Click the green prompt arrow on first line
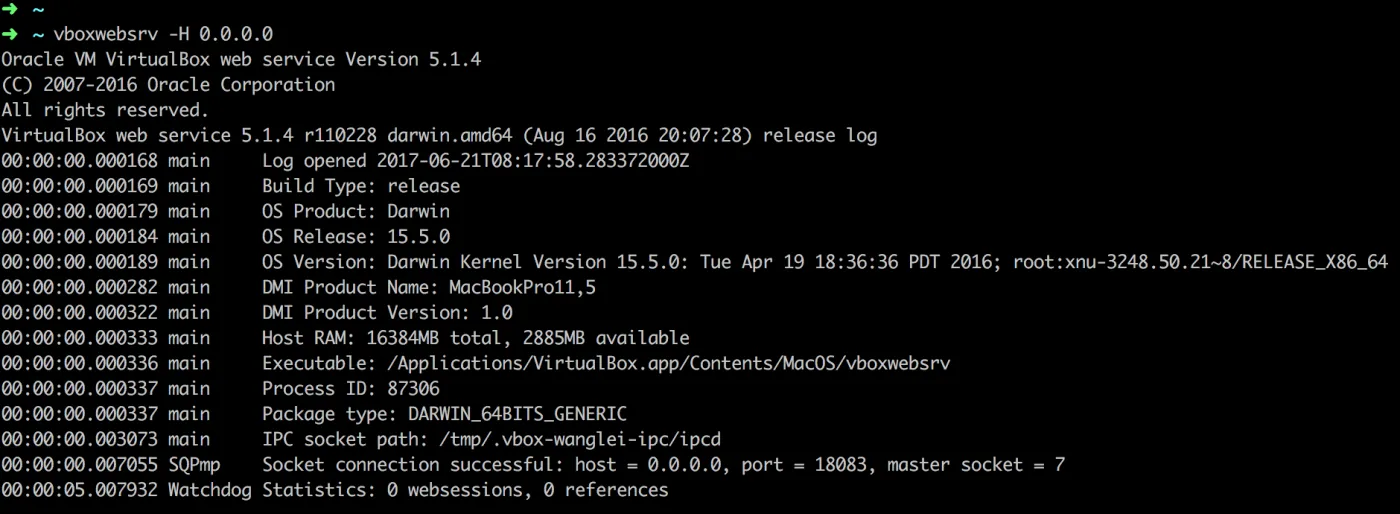The image size is (1400, 514). [9, 9]
